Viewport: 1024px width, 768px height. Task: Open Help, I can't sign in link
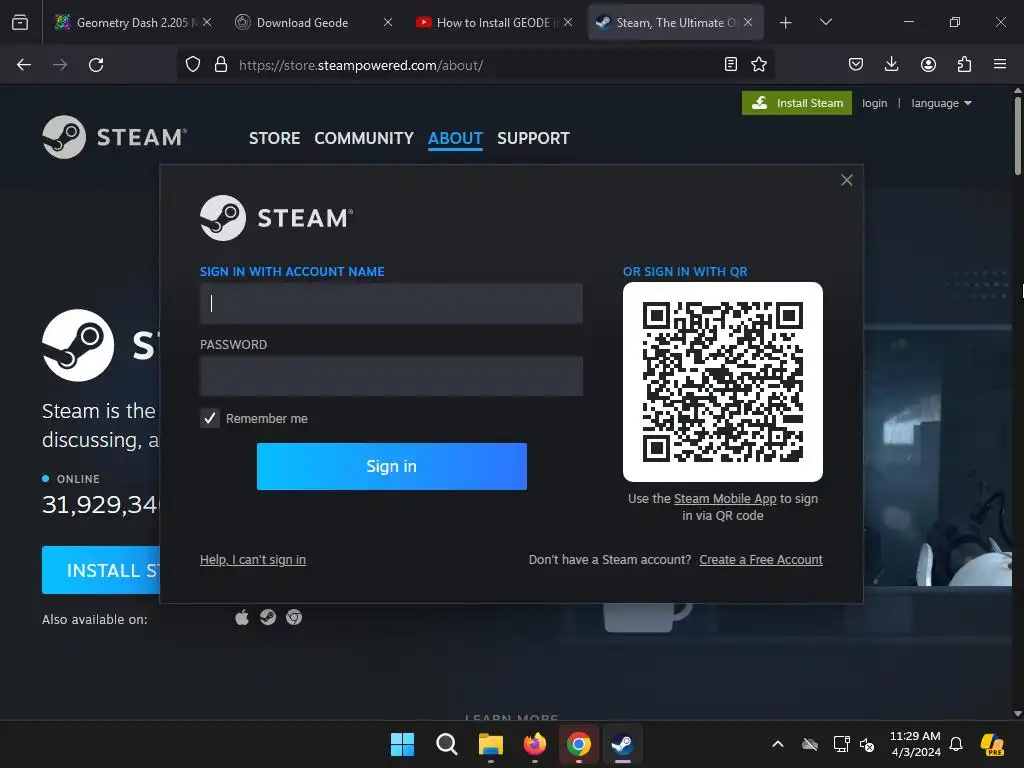click(x=253, y=560)
